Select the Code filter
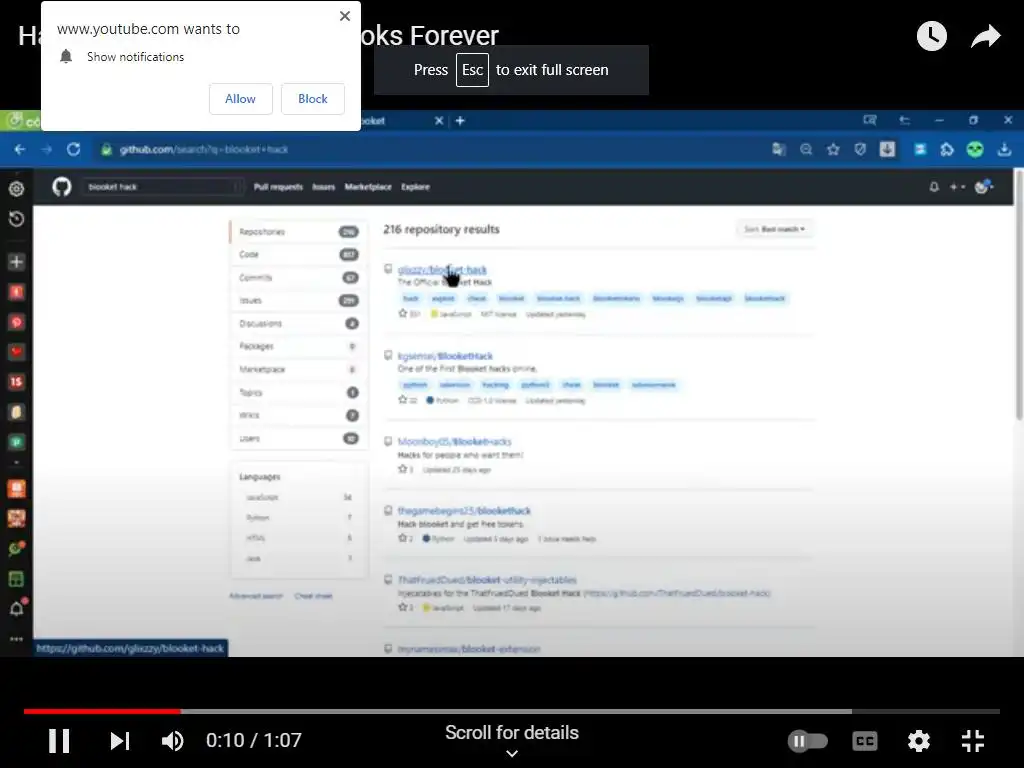Screen dimensions: 1024x768 (298, 255)
